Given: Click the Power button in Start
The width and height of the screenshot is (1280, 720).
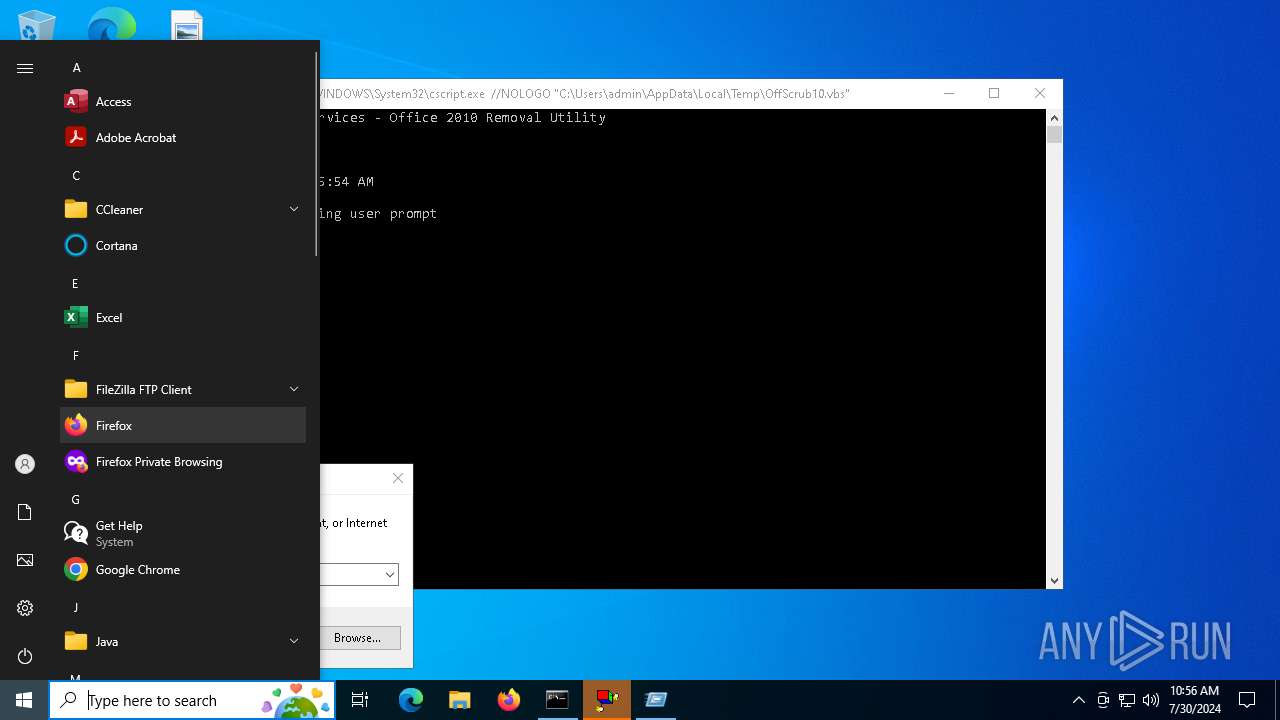Looking at the screenshot, I should pos(25,656).
